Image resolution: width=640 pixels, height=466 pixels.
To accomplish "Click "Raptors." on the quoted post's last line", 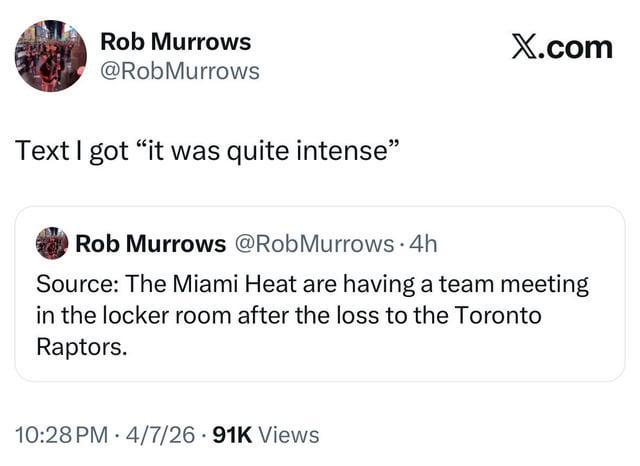I will click(x=81, y=347).
